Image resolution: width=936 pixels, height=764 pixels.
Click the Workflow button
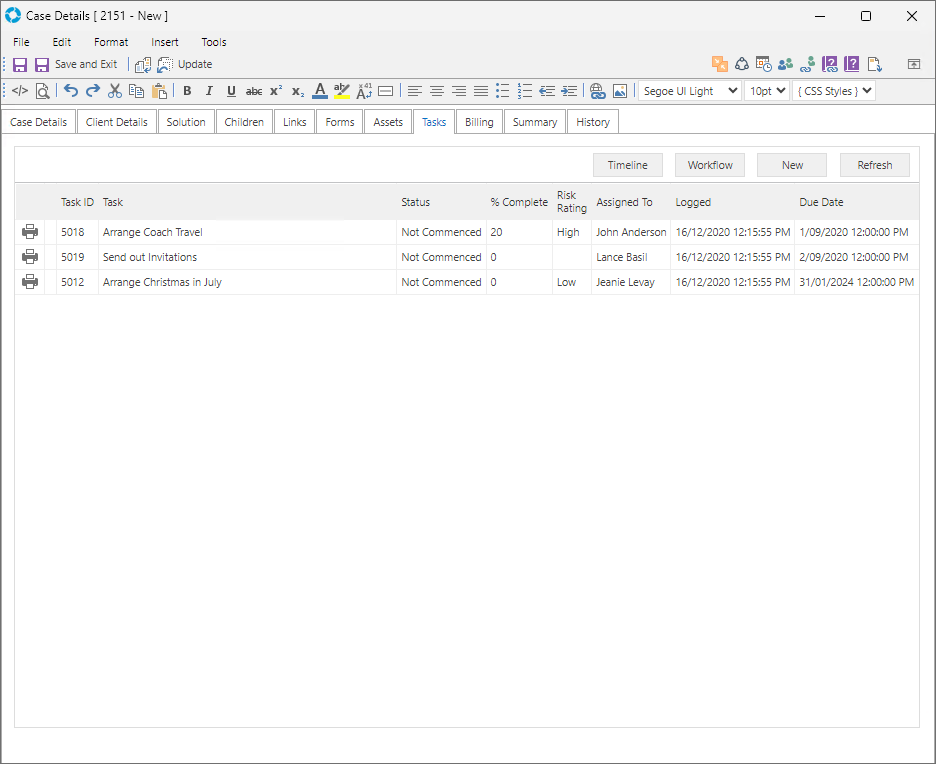(x=710, y=165)
